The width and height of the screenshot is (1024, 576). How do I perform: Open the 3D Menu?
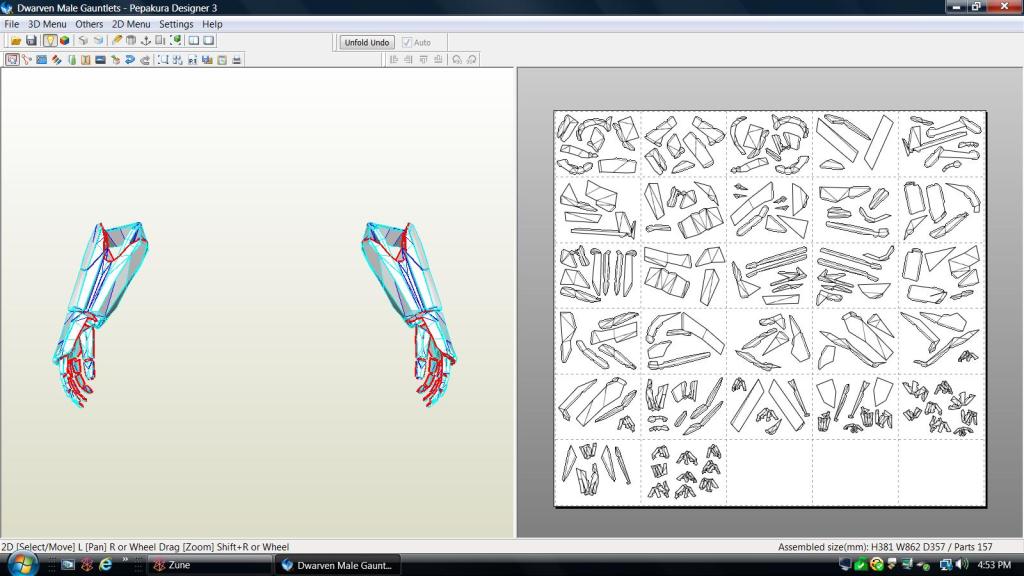click(47, 24)
